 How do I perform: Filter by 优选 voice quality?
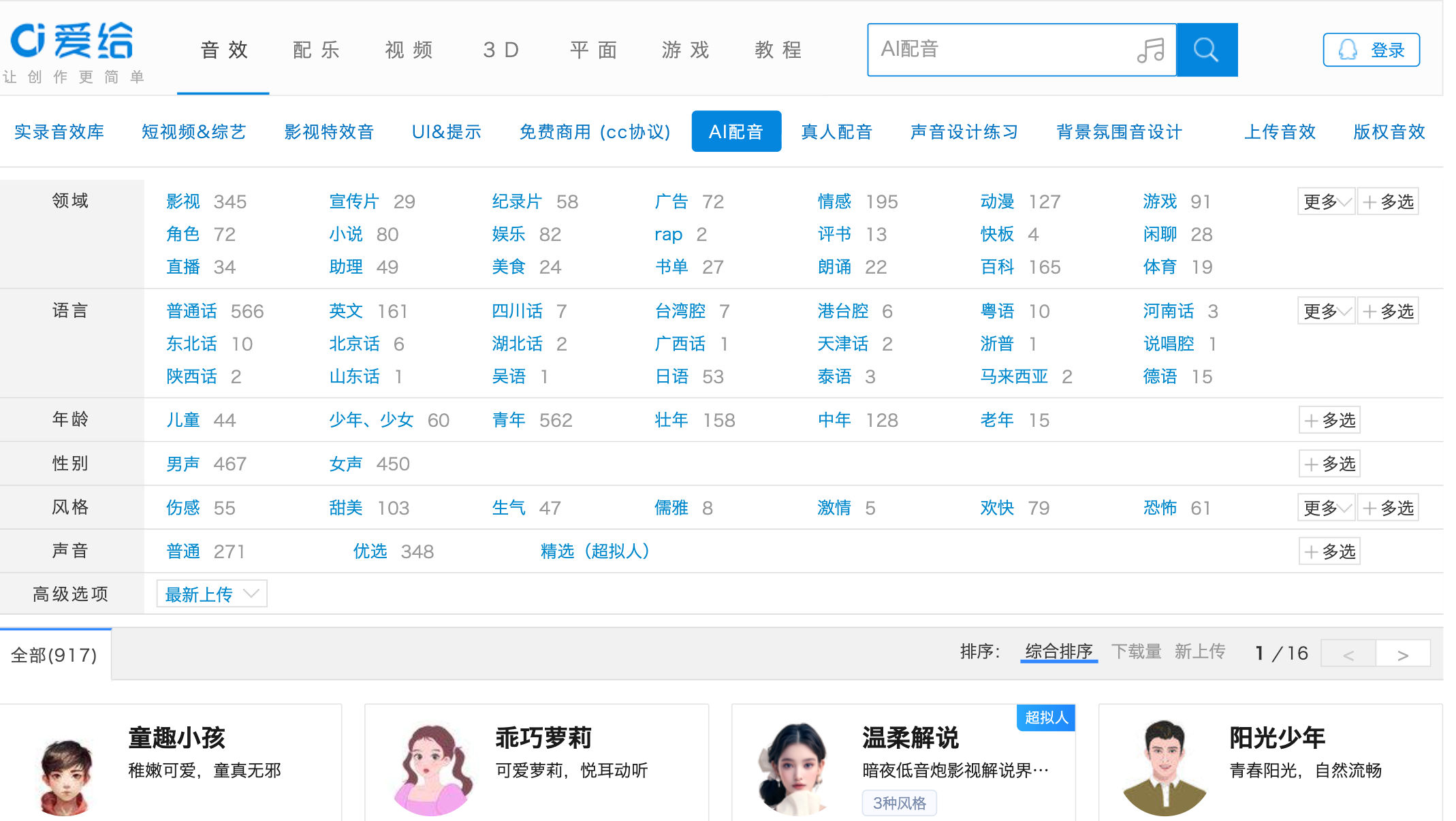[370, 551]
